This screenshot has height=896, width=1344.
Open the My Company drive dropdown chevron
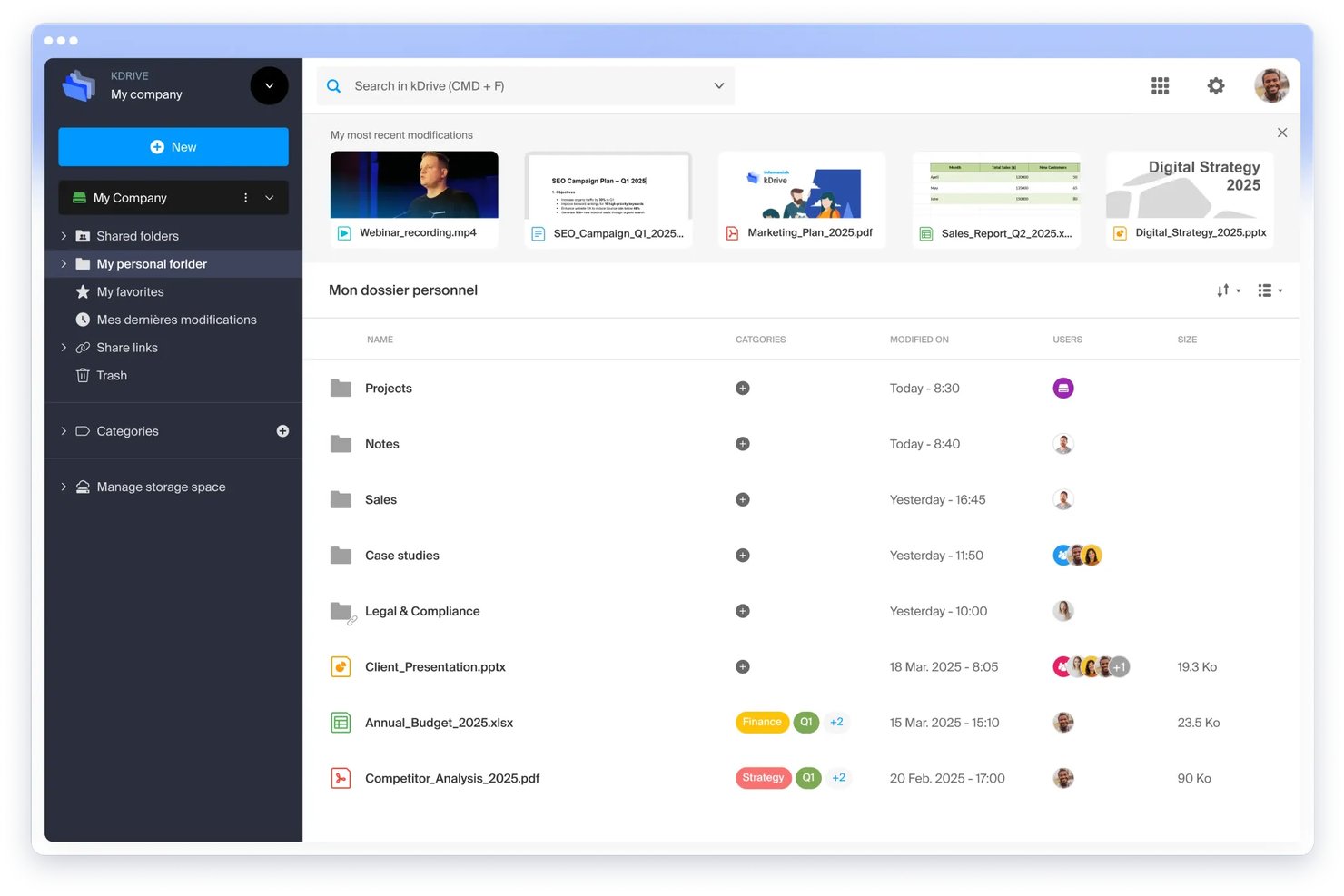coord(270,197)
